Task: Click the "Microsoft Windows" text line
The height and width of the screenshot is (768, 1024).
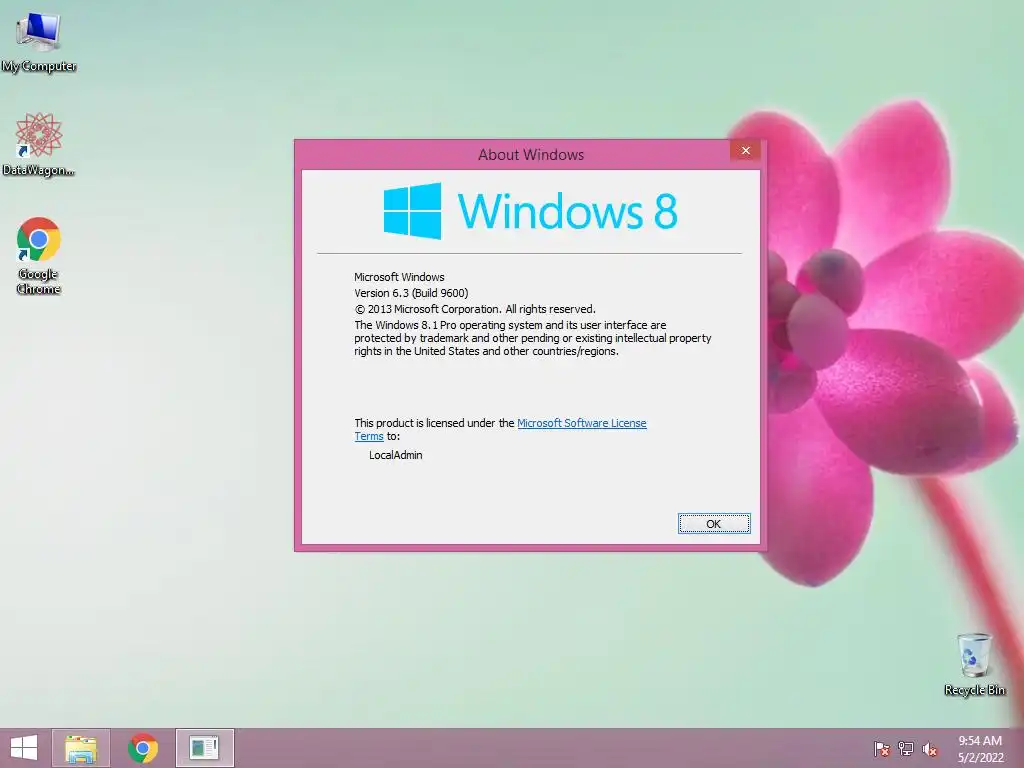Action: [399, 277]
